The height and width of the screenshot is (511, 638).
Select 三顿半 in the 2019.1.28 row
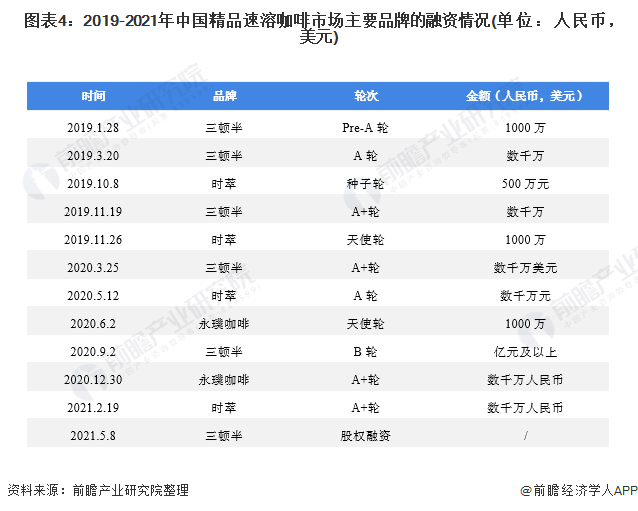click(x=224, y=128)
